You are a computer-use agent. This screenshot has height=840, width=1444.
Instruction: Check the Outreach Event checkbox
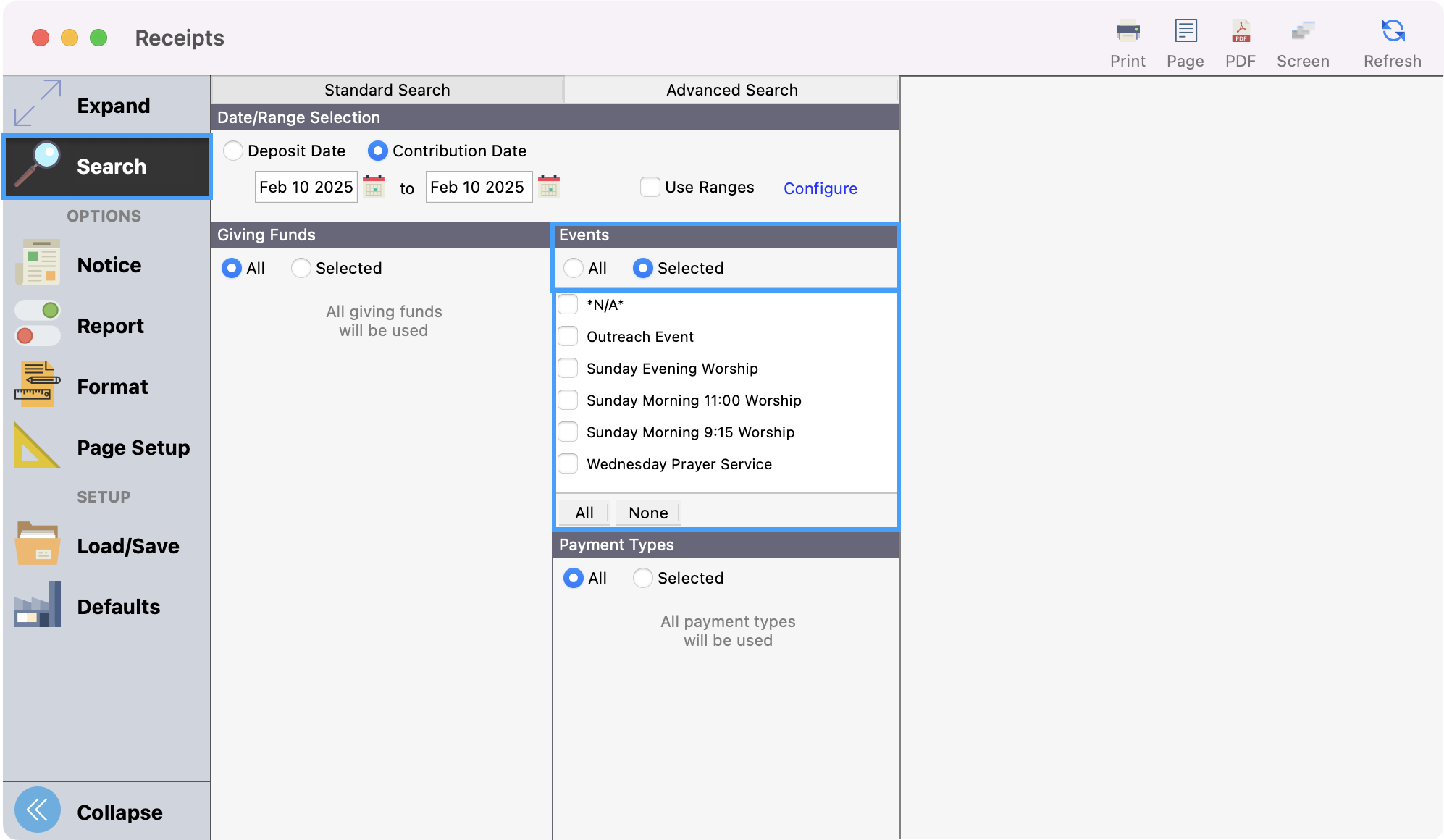[x=568, y=337]
